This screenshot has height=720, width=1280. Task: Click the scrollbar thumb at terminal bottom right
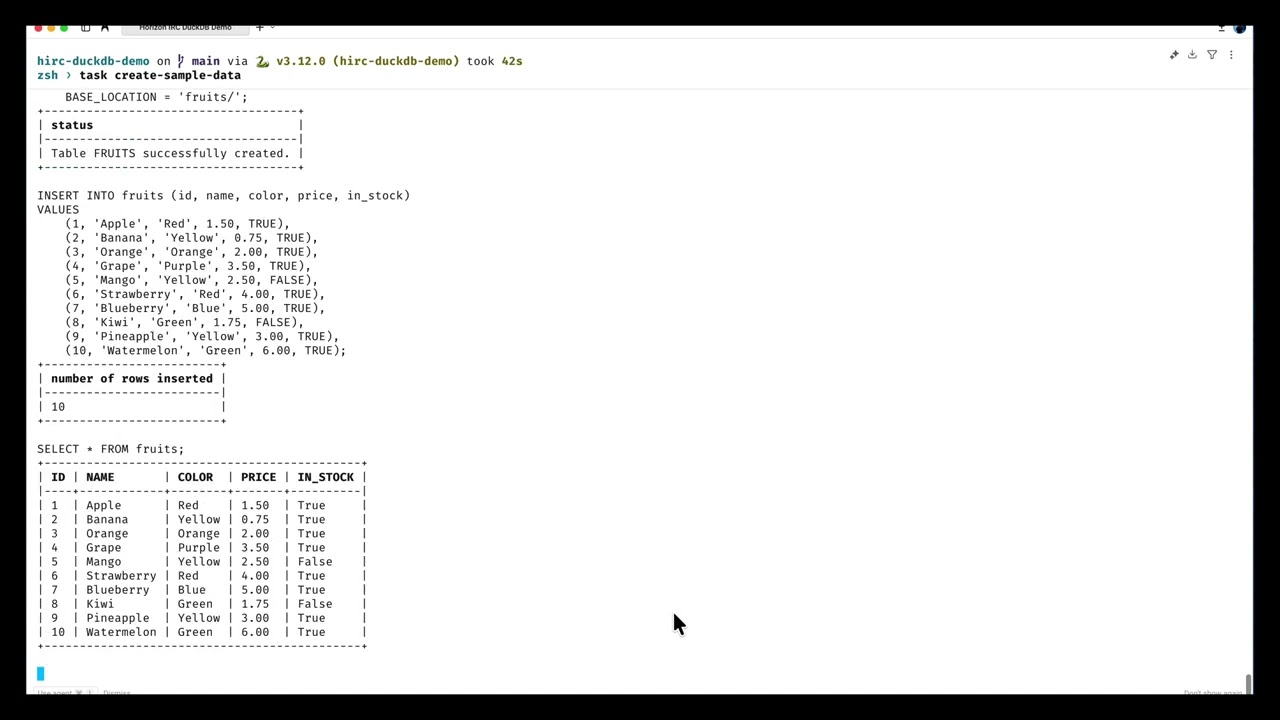click(1248, 683)
